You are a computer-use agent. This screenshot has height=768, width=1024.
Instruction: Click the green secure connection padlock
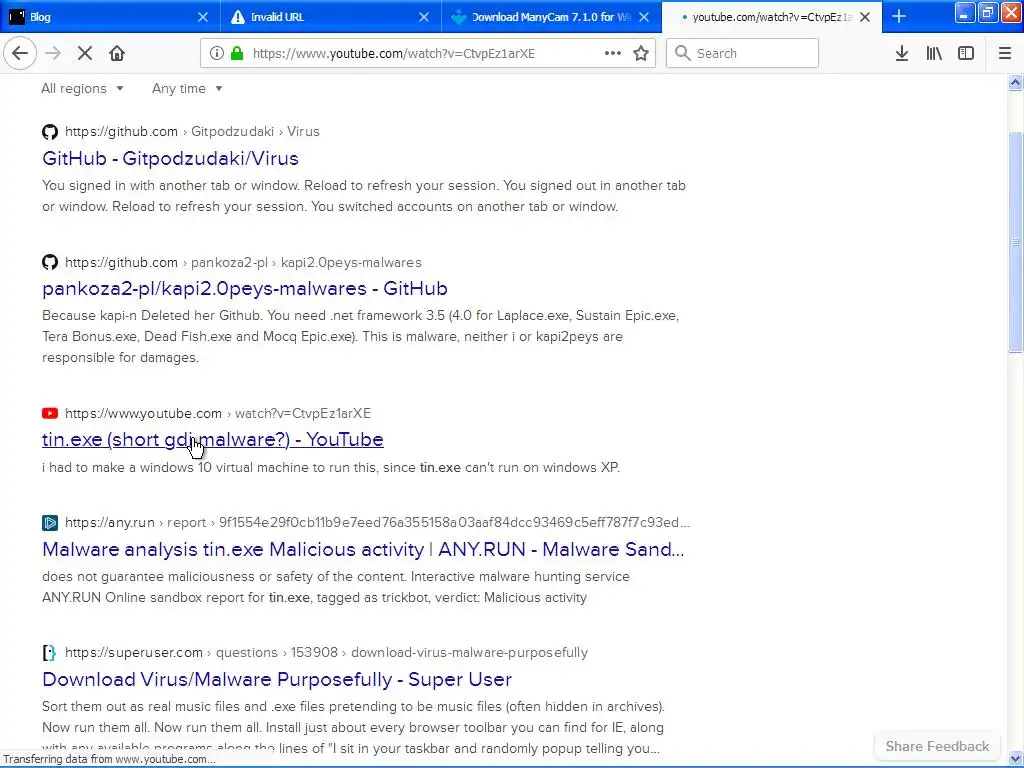pos(237,54)
